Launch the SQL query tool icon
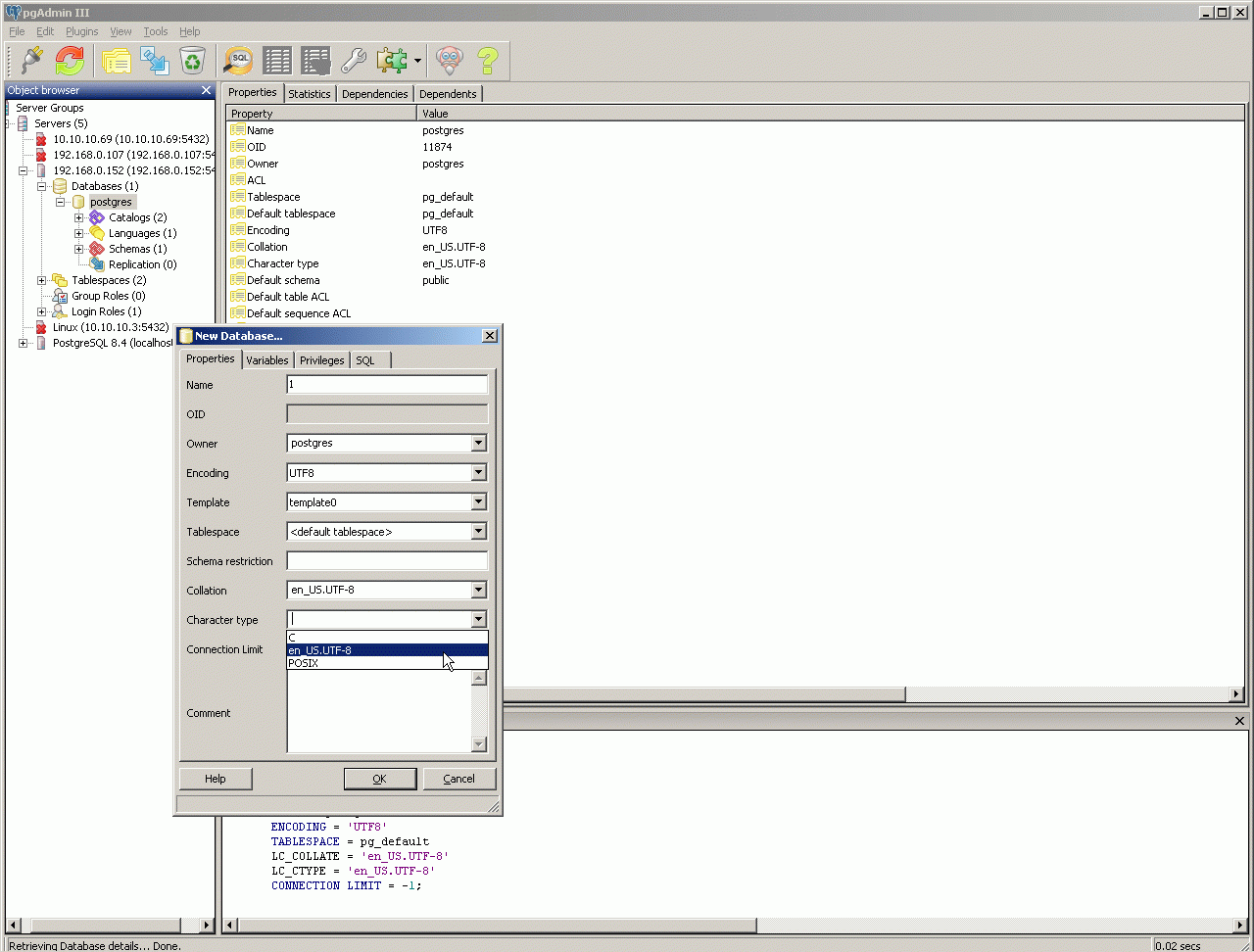 point(239,61)
